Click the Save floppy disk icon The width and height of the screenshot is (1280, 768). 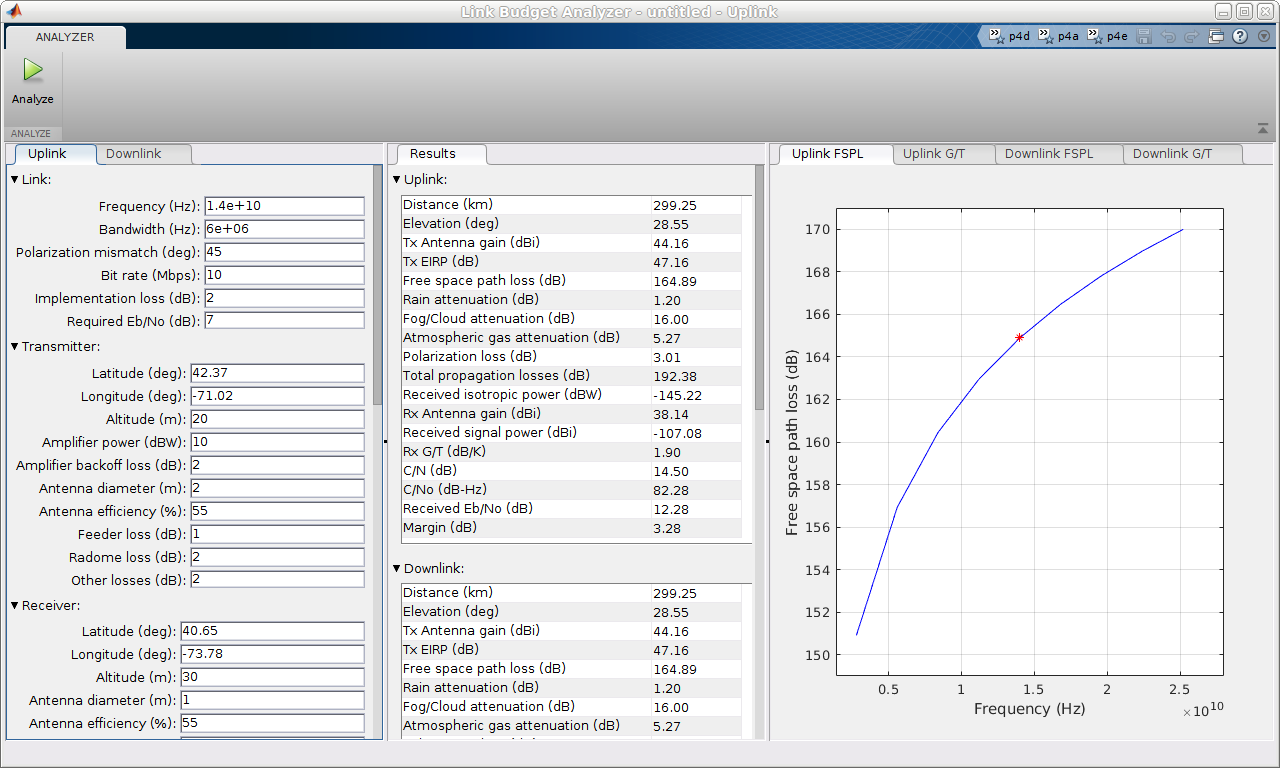[x=1144, y=36]
